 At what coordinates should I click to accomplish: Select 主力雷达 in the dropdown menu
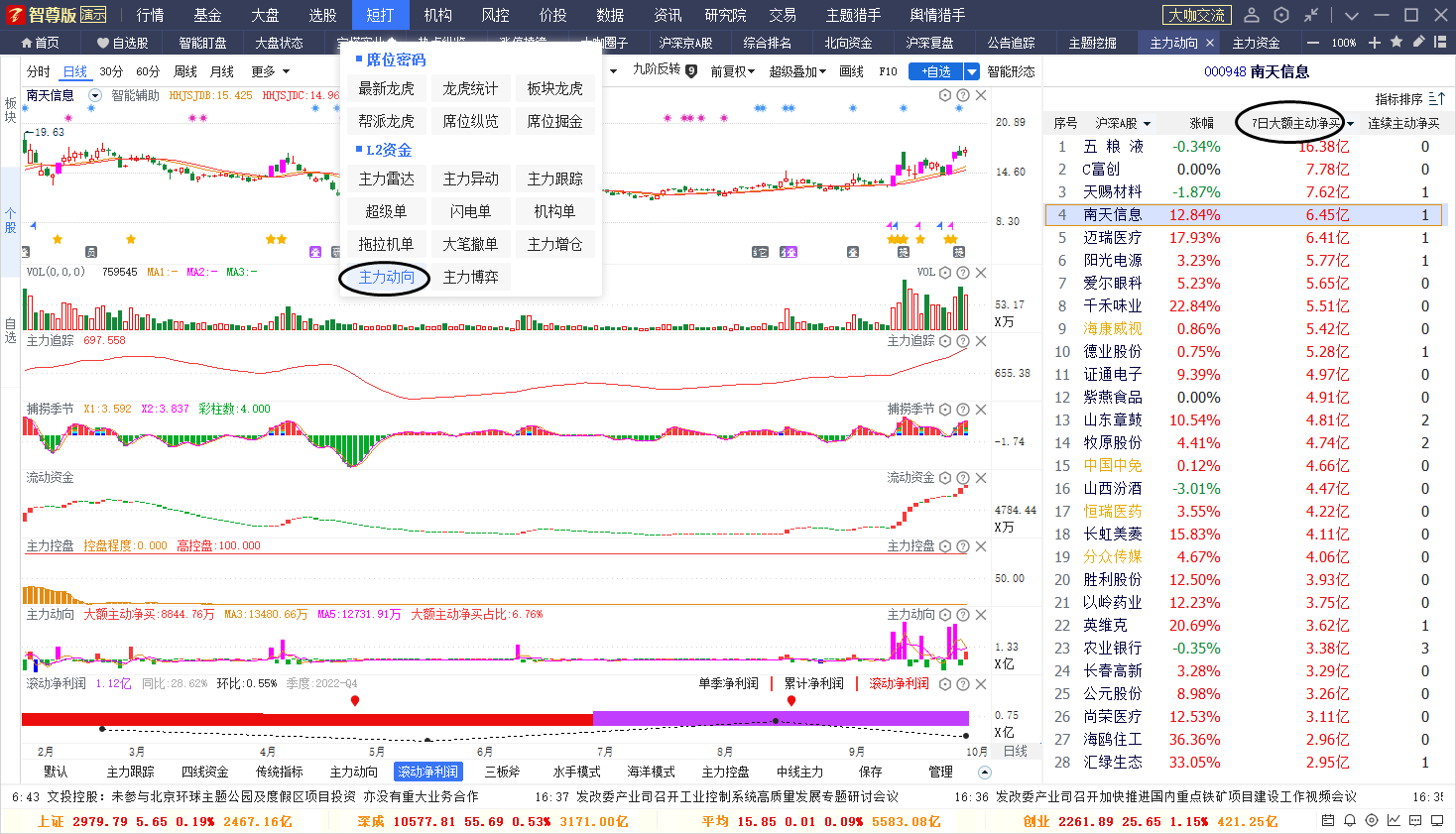tap(387, 179)
